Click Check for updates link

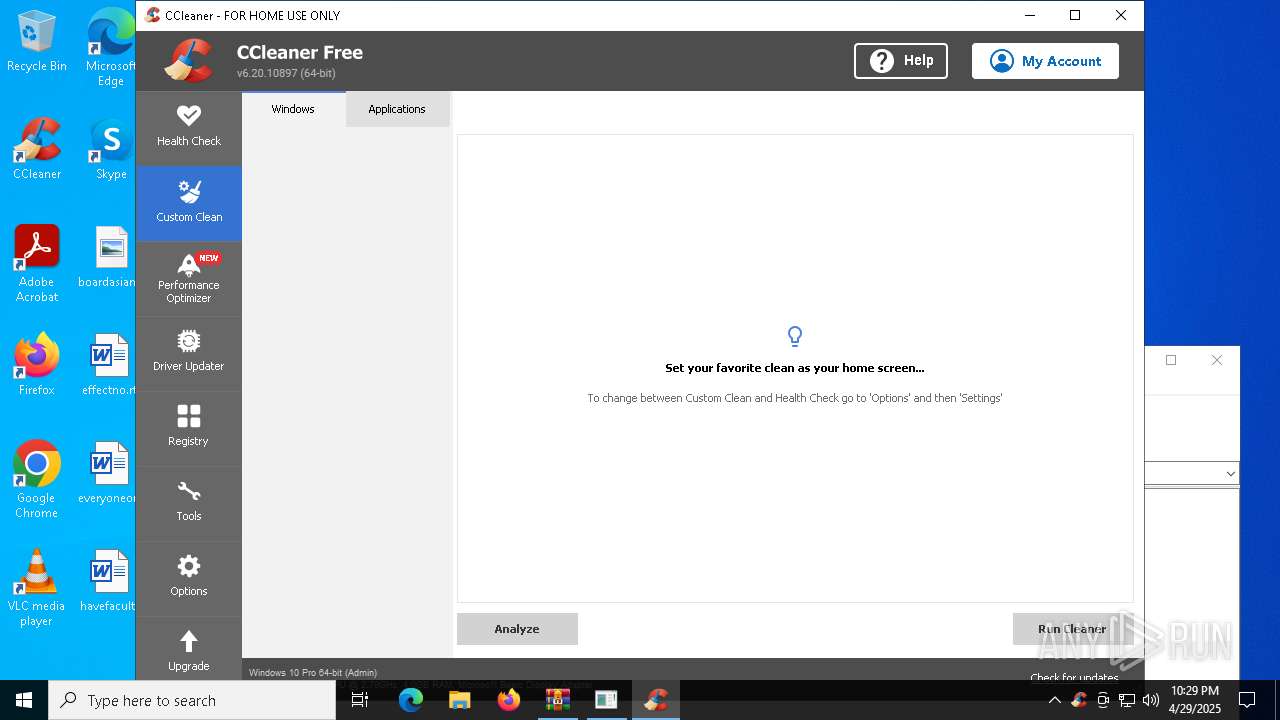[1074, 677]
